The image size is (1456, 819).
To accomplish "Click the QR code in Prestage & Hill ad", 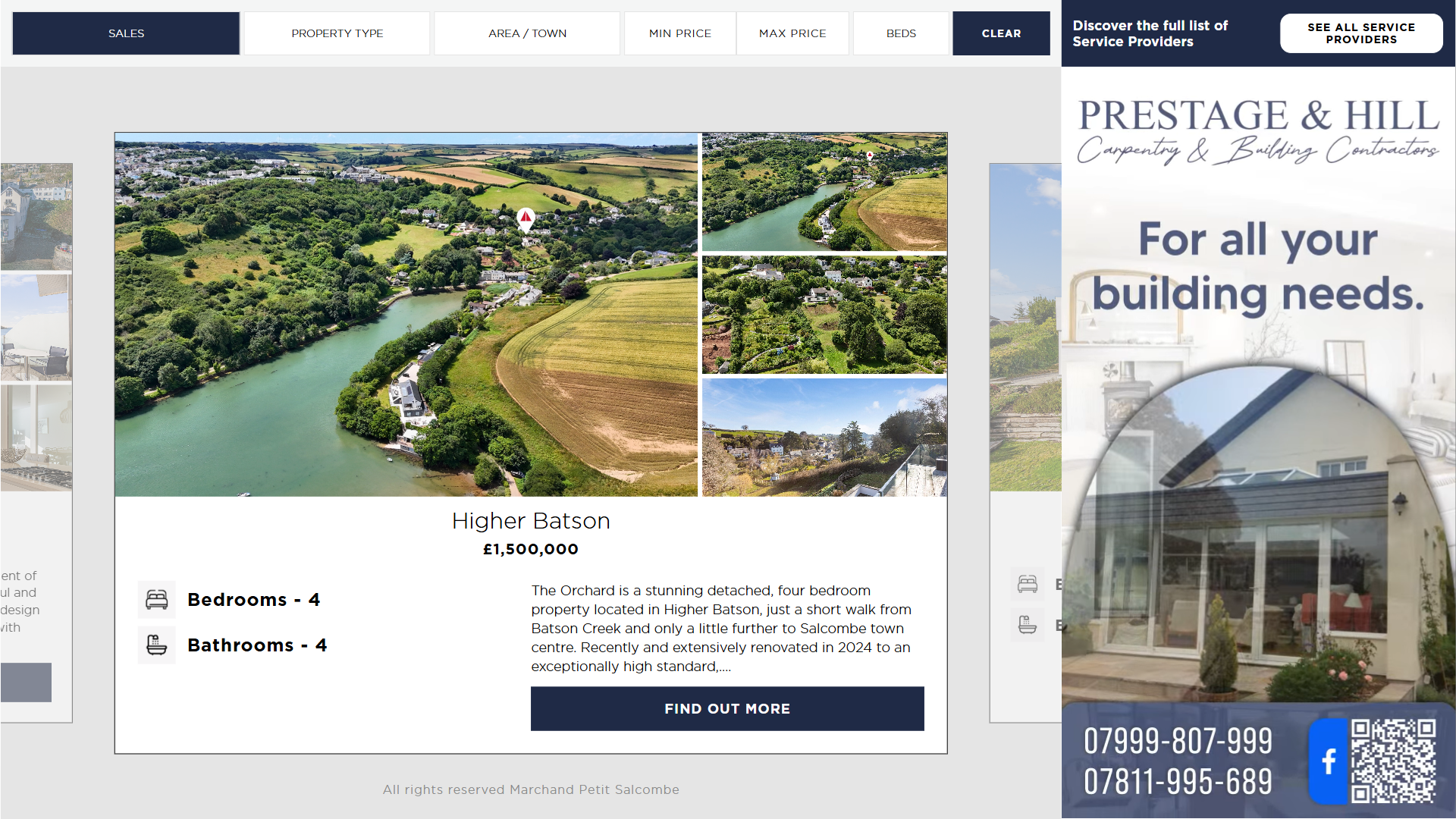I will [1393, 761].
